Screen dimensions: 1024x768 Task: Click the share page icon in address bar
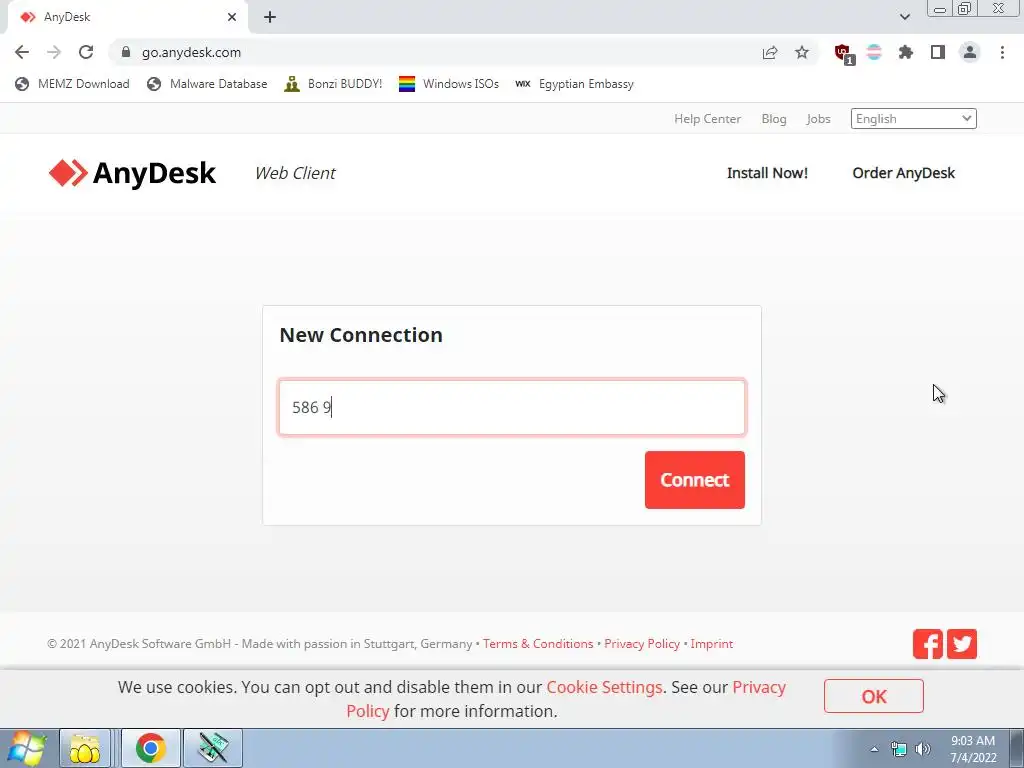click(770, 52)
